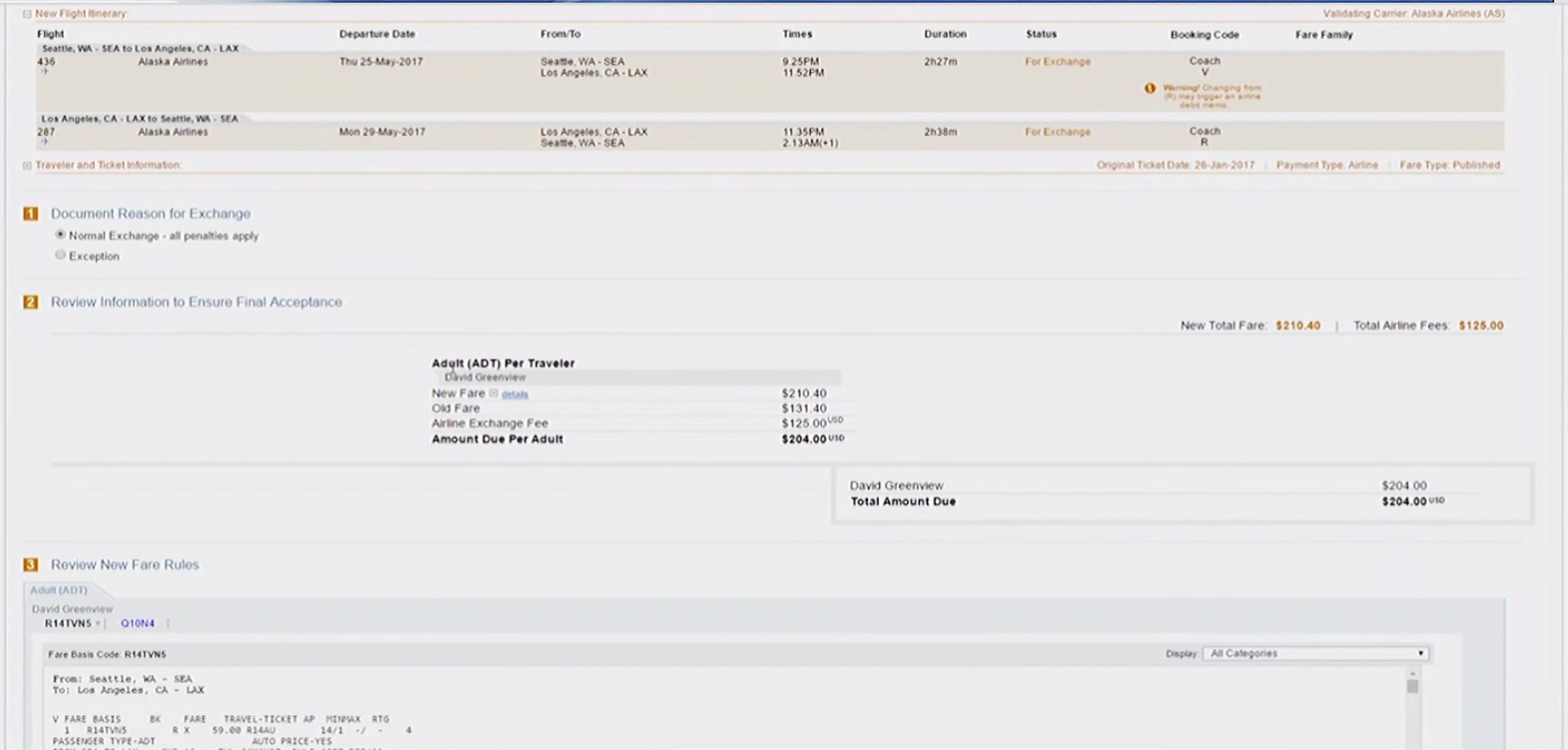Select Normal Exchange radio button
1568x750 pixels.
tap(60, 235)
